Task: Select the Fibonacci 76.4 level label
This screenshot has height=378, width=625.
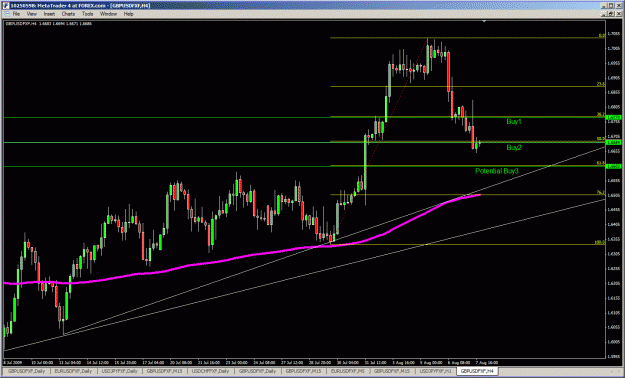Action: coord(601,193)
